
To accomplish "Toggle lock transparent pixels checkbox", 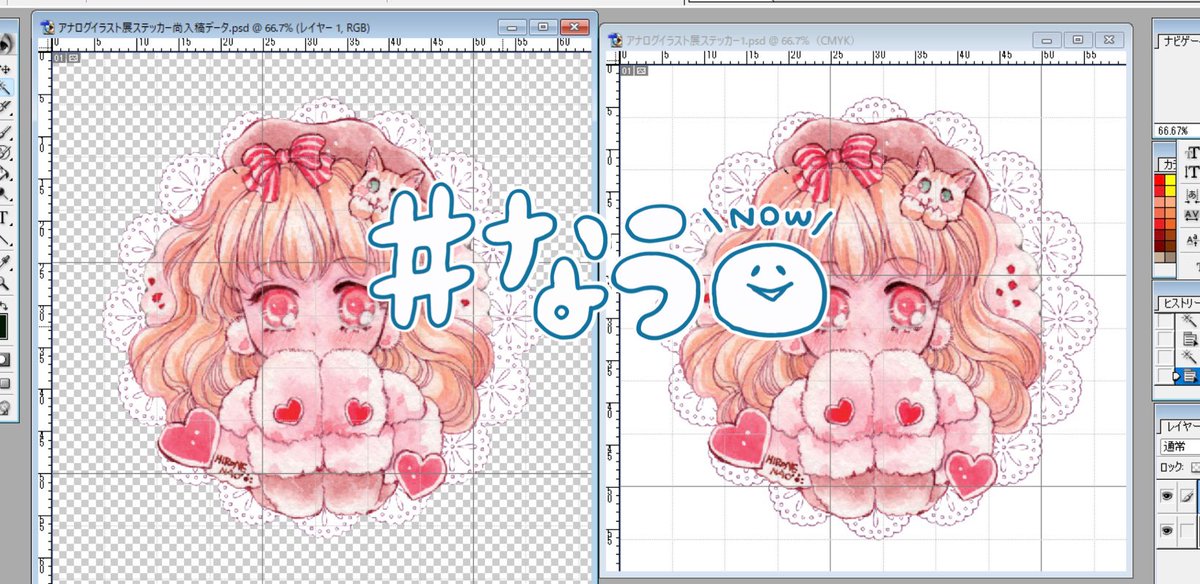I will 1194,467.
